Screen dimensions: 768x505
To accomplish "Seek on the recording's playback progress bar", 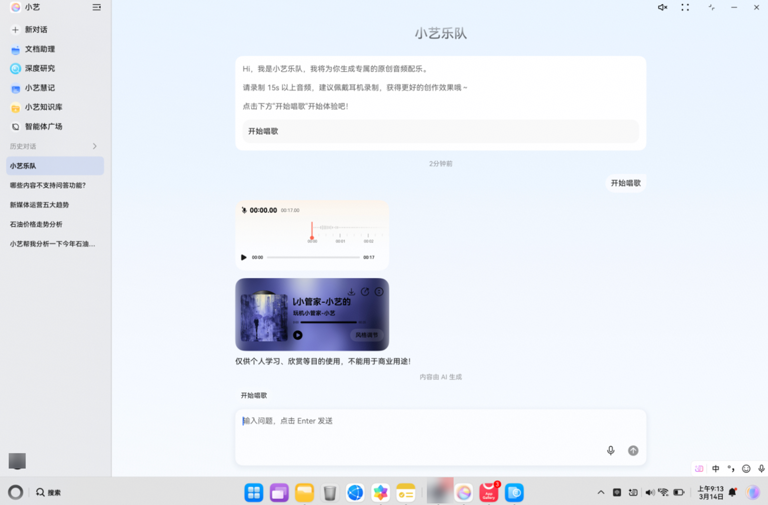I will click(x=313, y=257).
